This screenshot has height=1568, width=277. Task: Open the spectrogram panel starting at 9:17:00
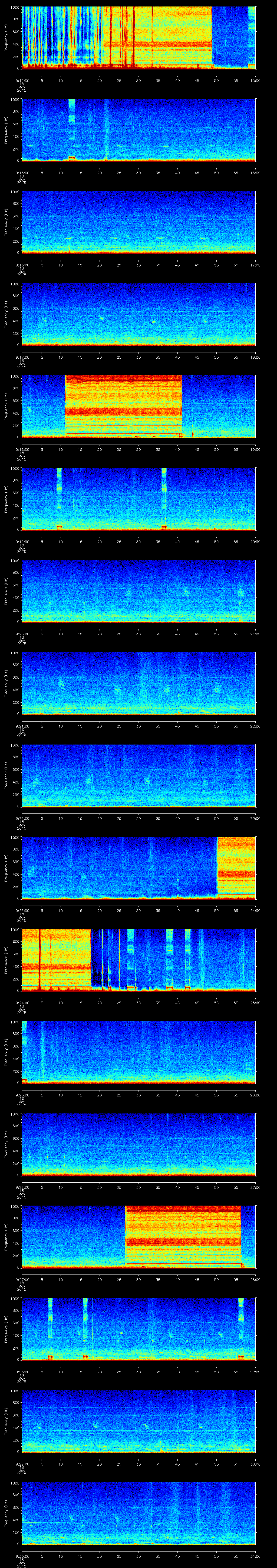[139, 314]
